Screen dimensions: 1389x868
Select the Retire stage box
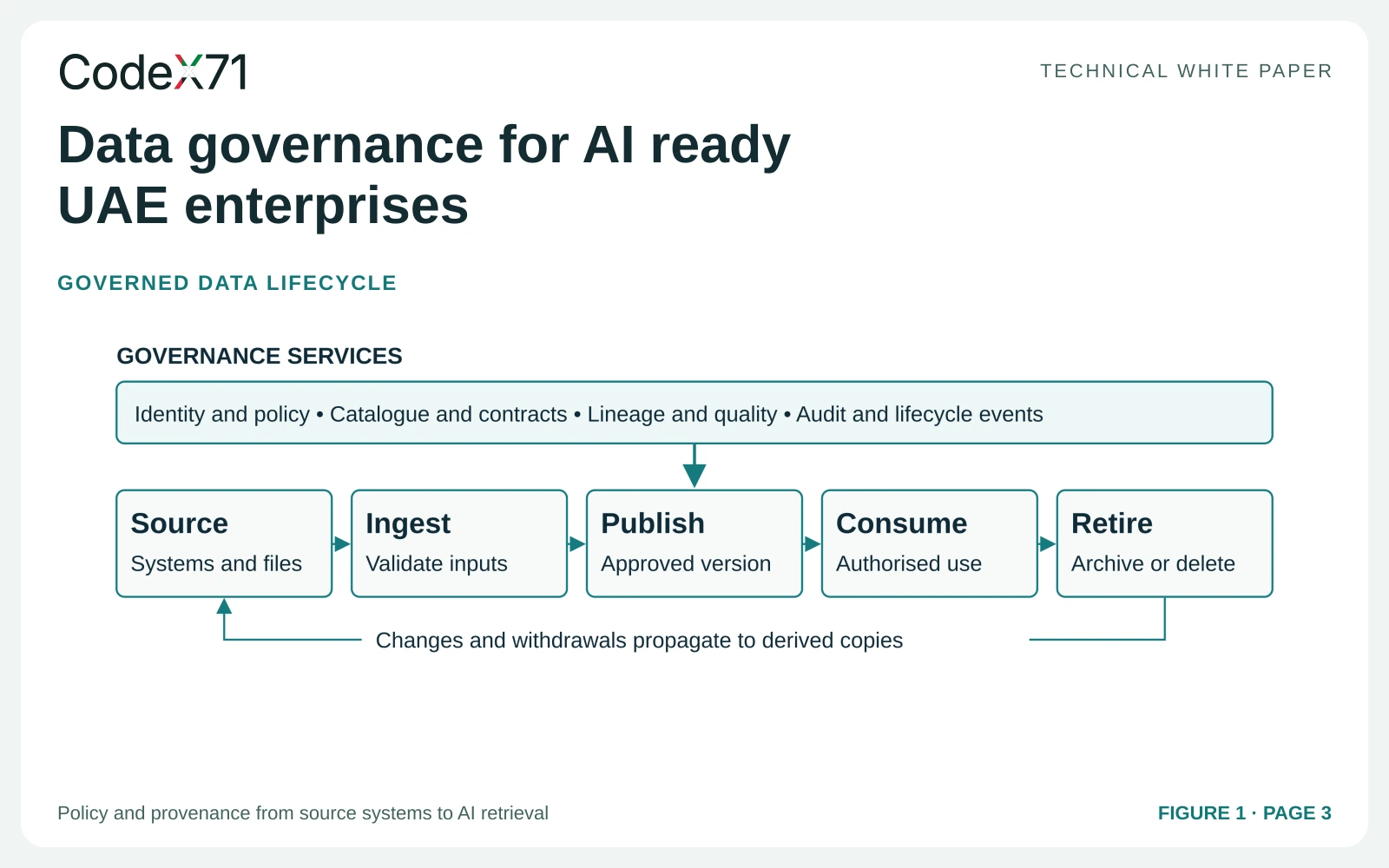click(x=1165, y=543)
